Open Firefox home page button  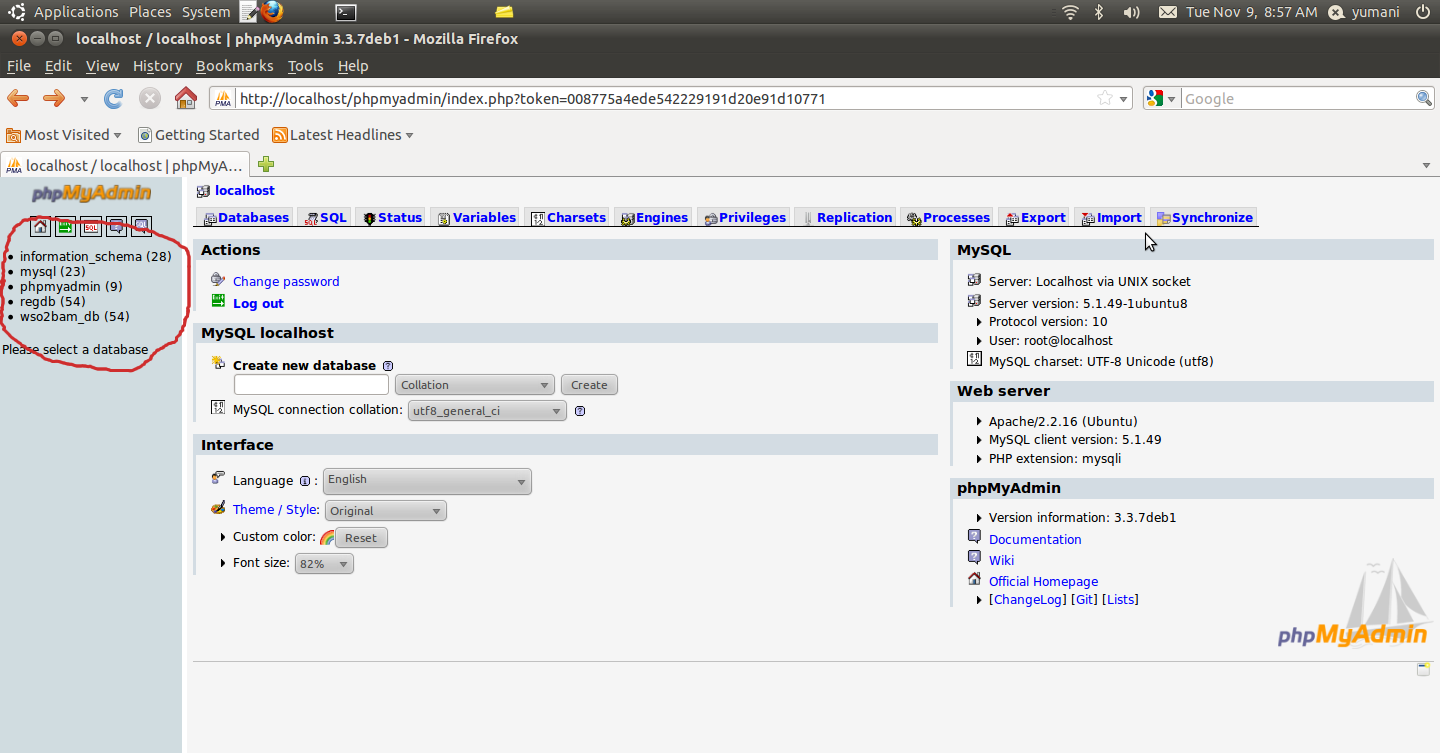tap(185, 98)
